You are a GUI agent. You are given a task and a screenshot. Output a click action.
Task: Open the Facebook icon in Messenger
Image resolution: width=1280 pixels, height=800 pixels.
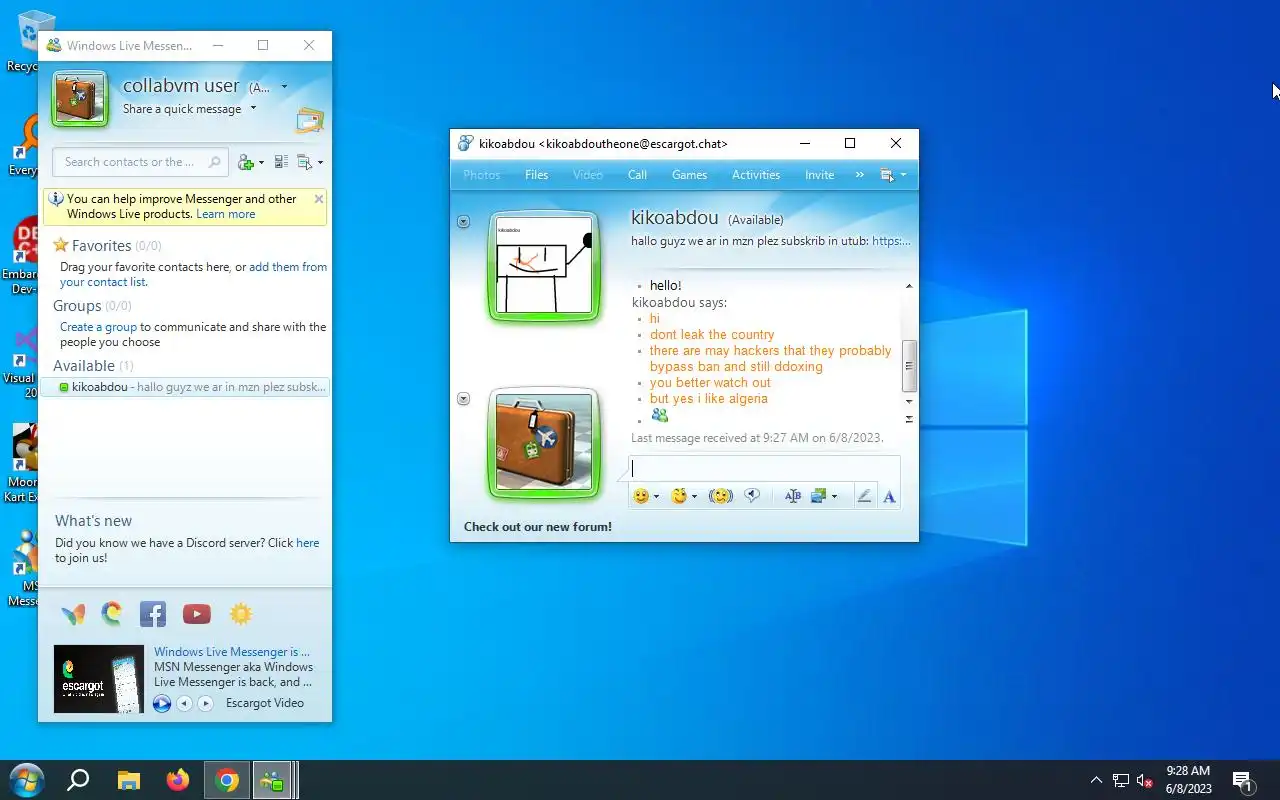[x=153, y=614]
